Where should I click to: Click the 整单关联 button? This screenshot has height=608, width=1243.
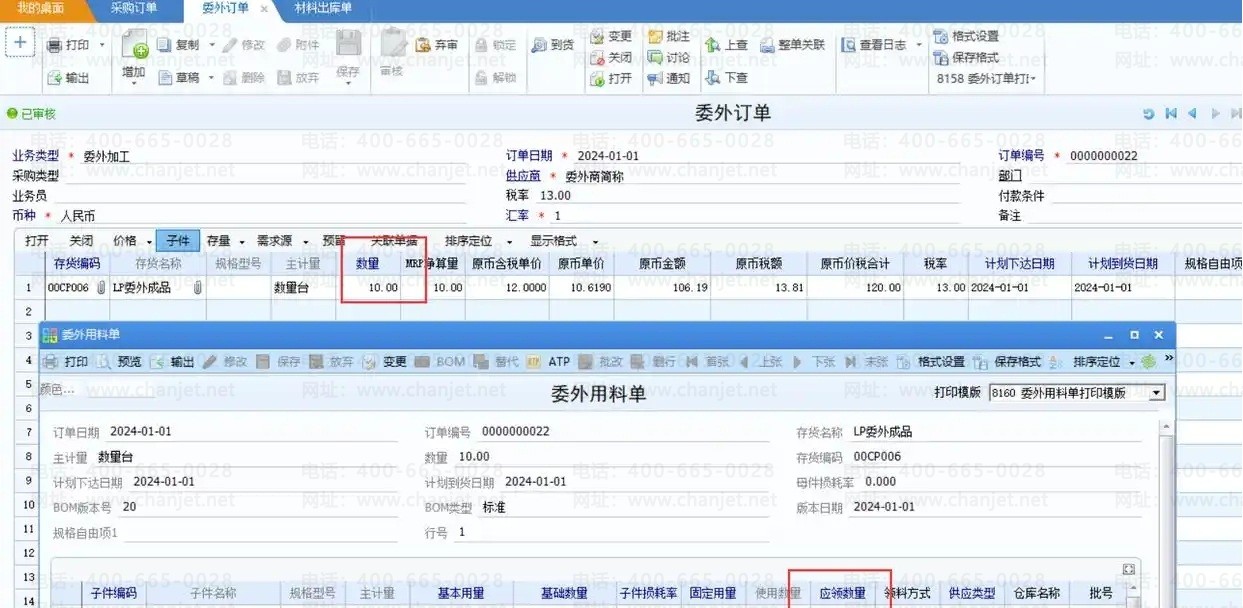click(792, 45)
